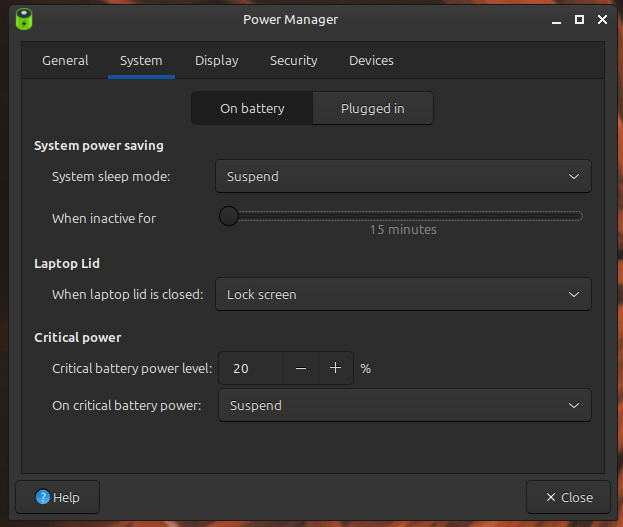Click the Laptop Lid heading

[x=67, y=264]
